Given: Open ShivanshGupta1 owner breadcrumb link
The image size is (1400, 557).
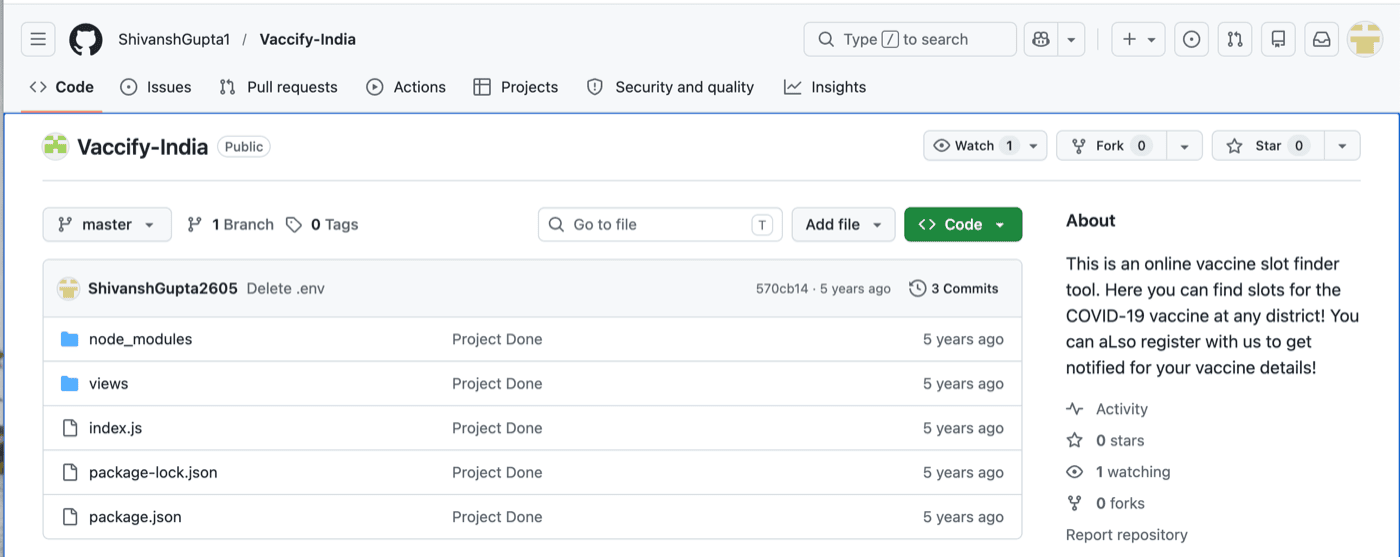Looking at the screenshot, I should tap(174, 39).
